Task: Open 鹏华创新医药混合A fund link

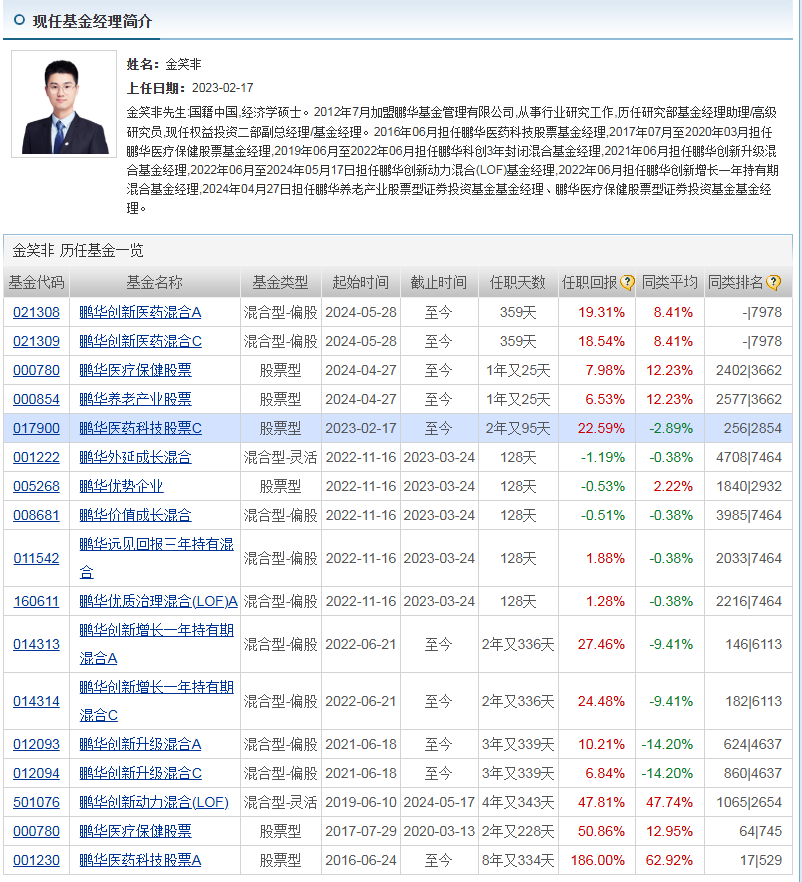Action: pos(140,312)
